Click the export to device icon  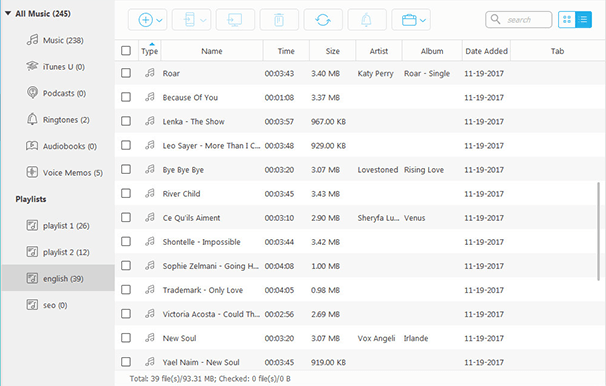click(189, 20)
